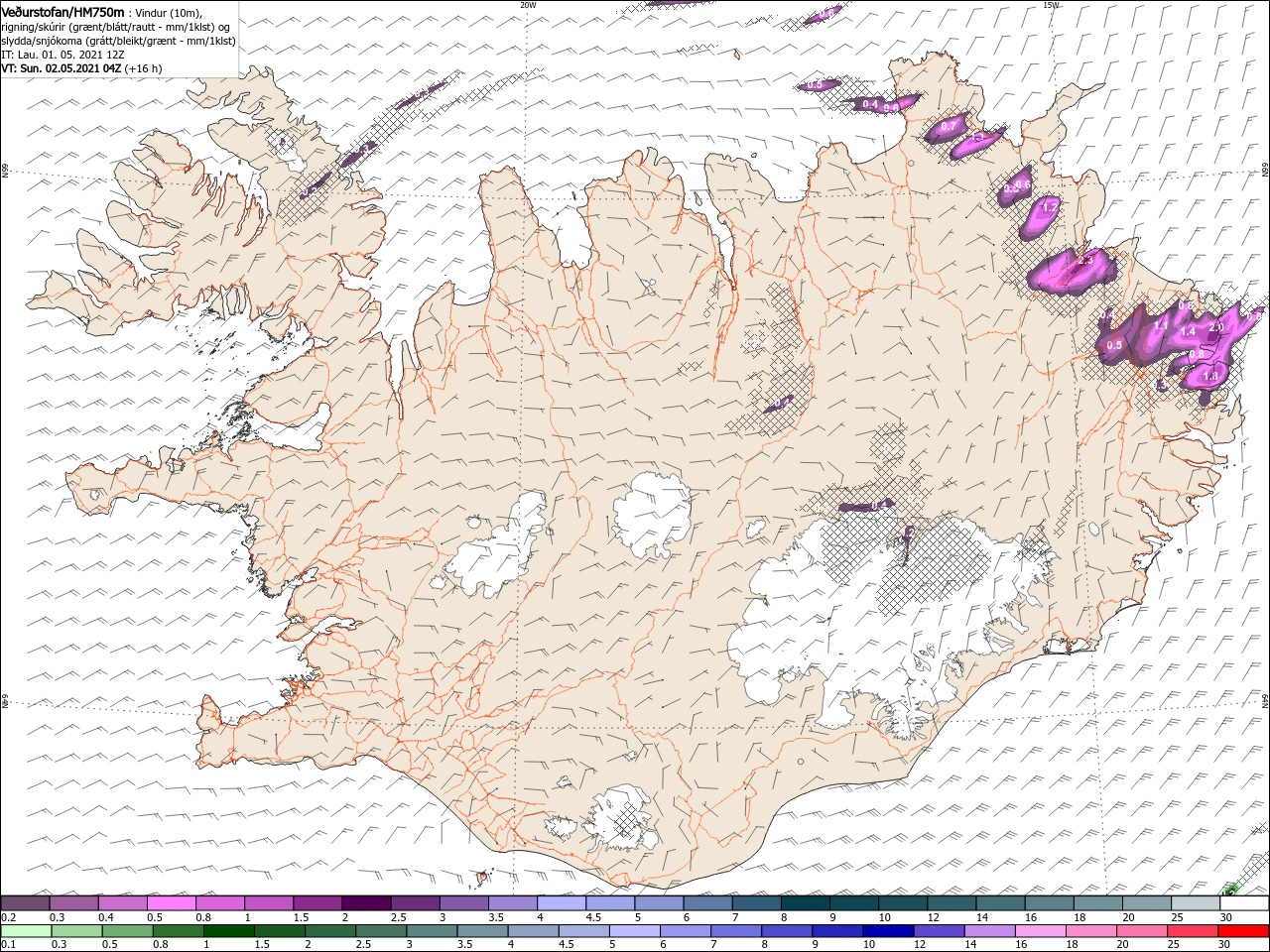Click the 0.4 snow patch north of Vatnajökull

pyautogui.click(x=866, y=507)
